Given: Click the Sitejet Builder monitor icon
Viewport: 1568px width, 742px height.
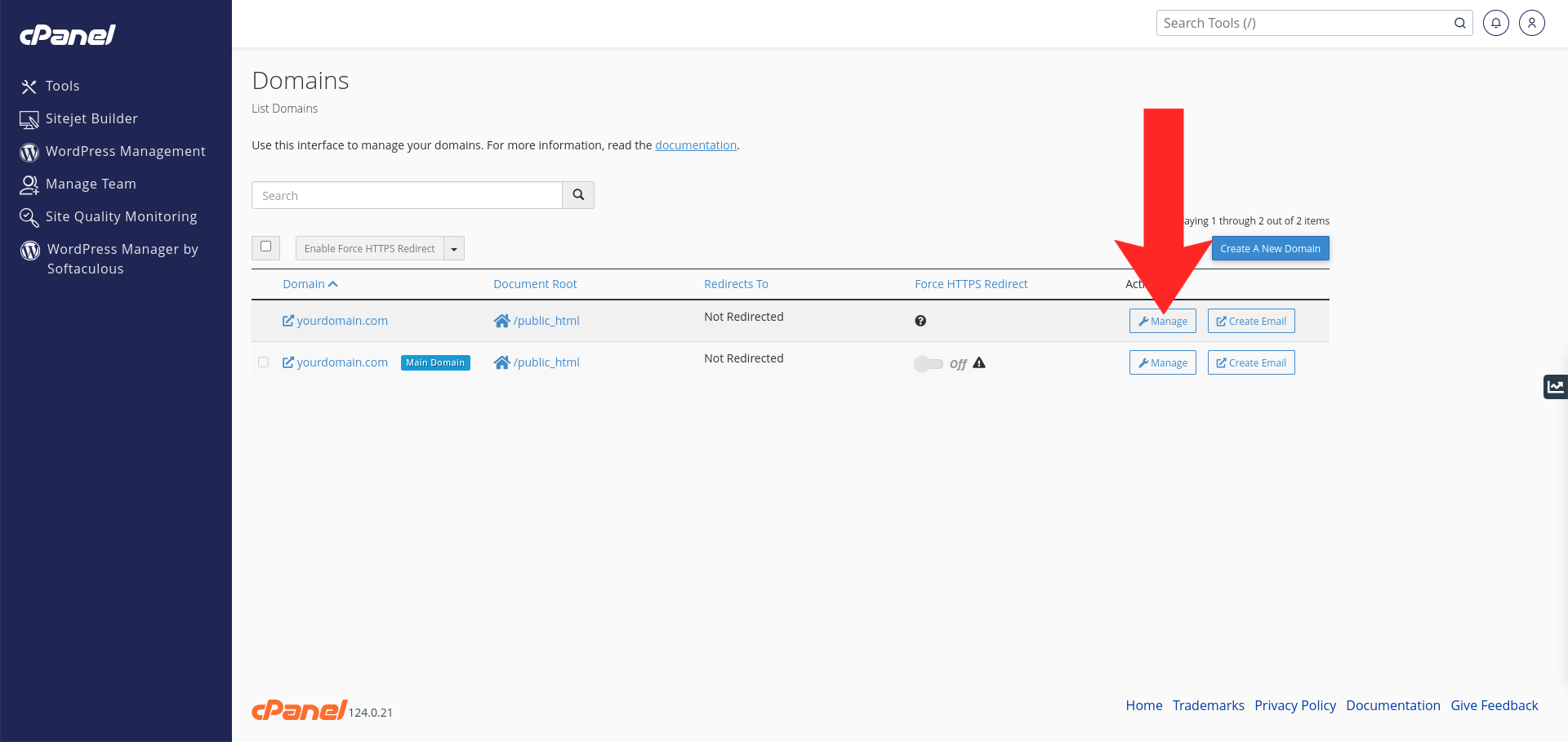Looking at the screenshot, I should (x=29, y=119).
